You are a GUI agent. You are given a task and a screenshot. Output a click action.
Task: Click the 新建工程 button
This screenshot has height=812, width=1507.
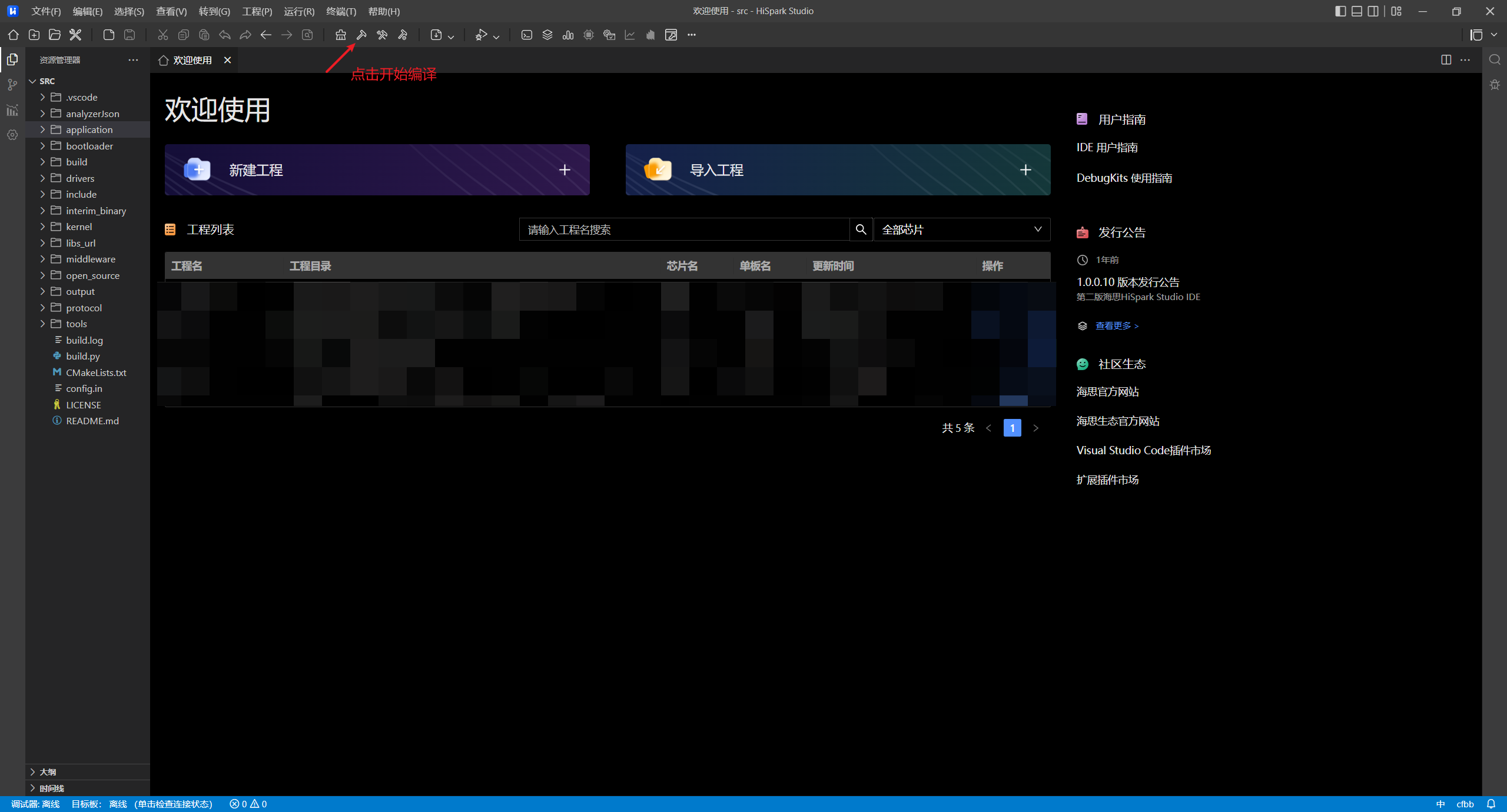pos(377,169)
